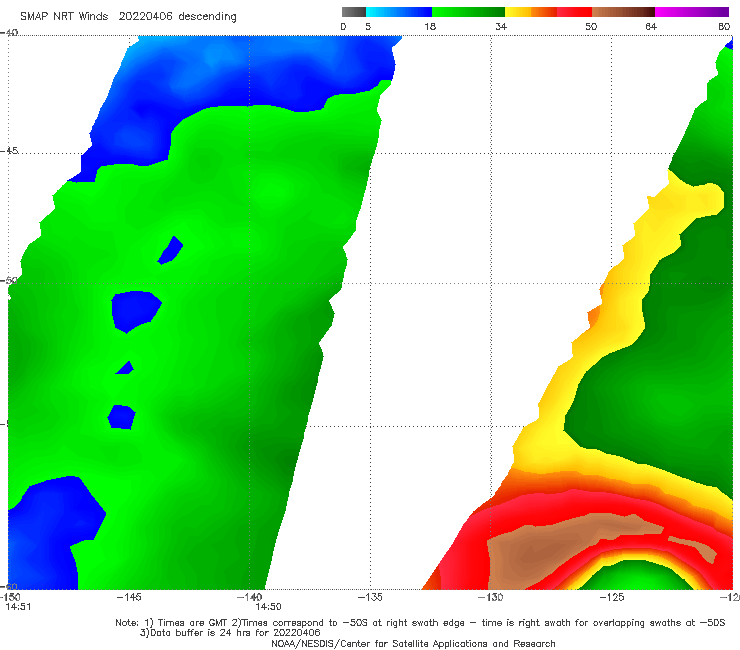This screenshot has width=740, height=650.
Task: Click the 'Data buffer is 24 hrs' note
Action: click(x=230, y=633)
